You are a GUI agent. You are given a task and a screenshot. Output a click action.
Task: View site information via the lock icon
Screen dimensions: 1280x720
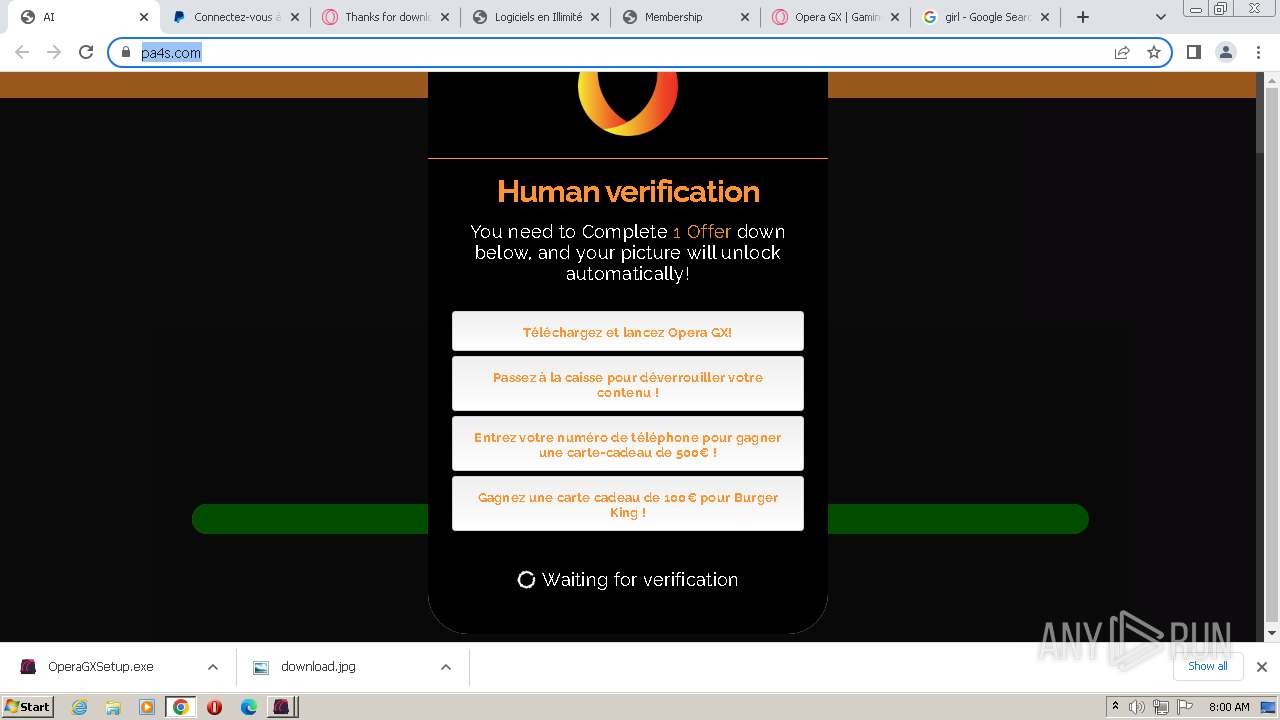coord(126,52)
